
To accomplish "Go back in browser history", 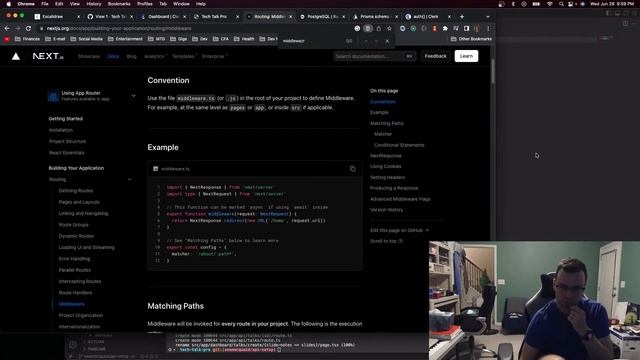I will (x=7, y=29).
